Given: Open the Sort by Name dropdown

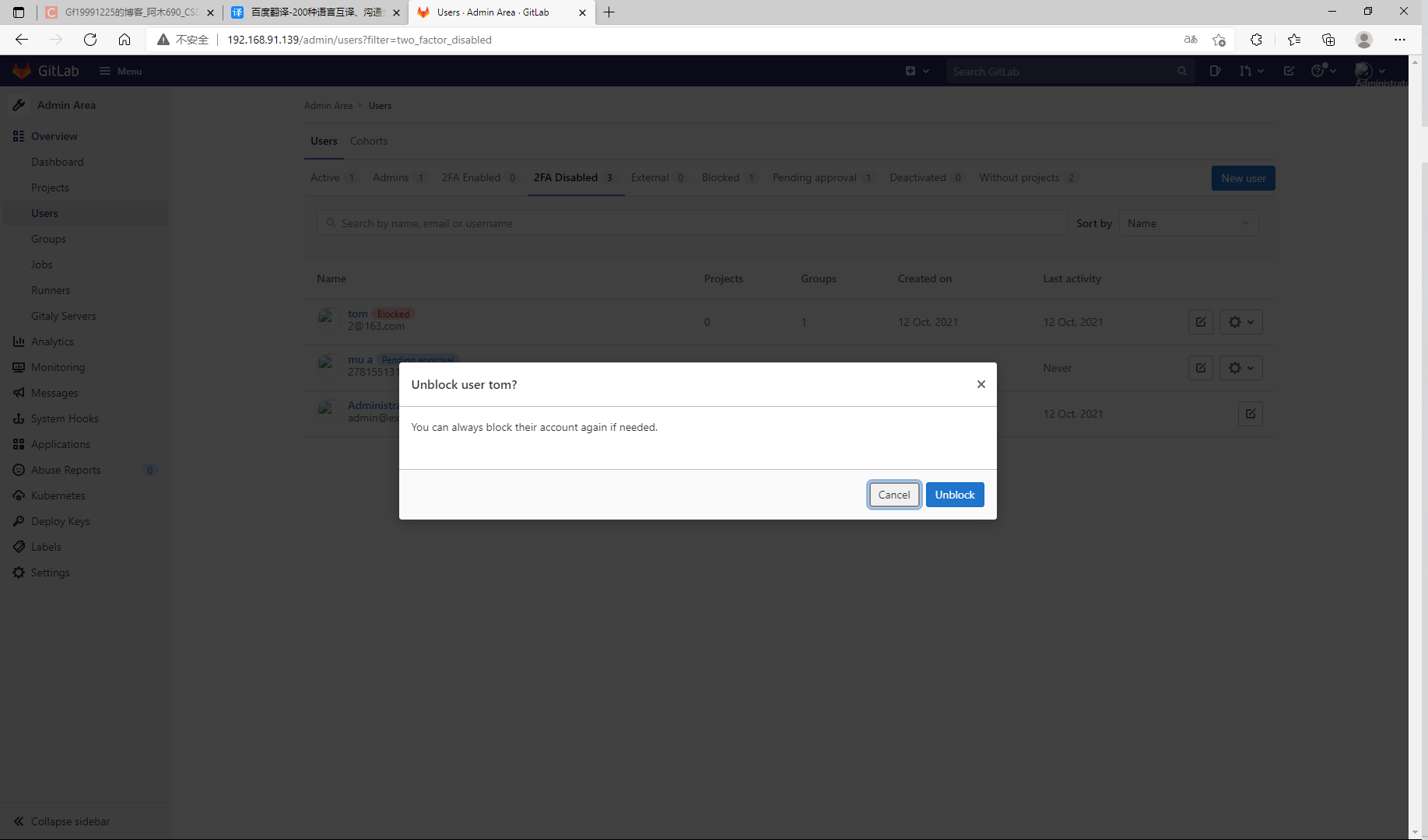Looking at the screenshot, I should (x=1188, y=223).
